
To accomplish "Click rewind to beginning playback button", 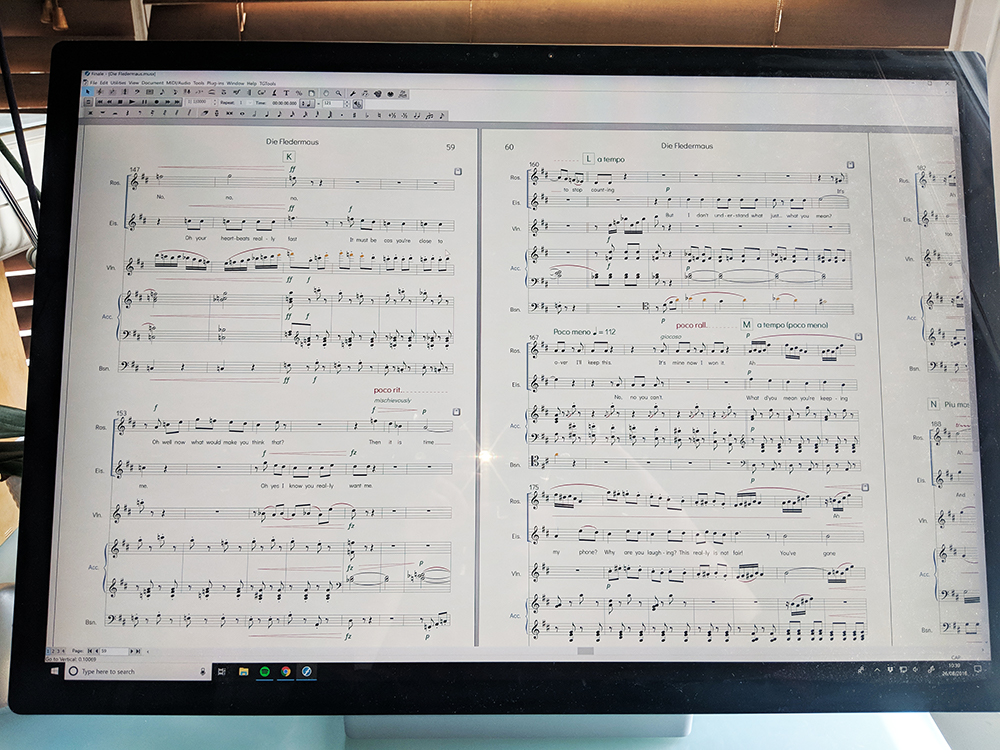I will (x=100, y=102).
